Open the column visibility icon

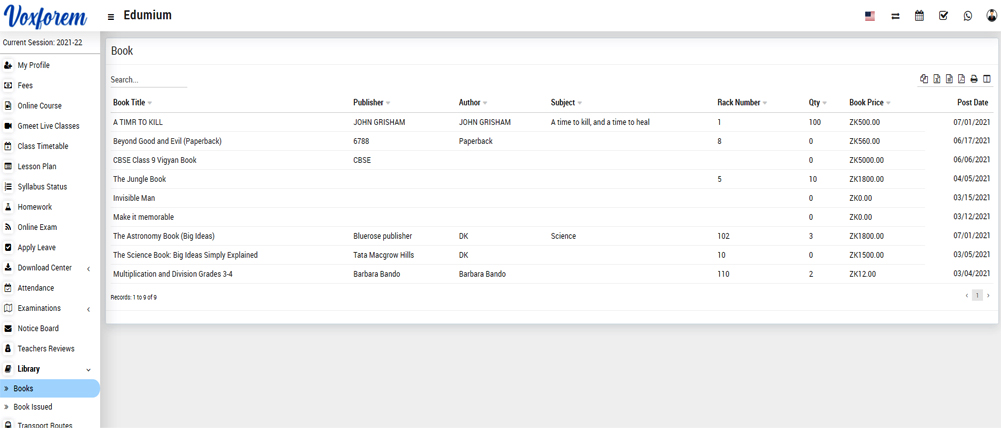tap(987, 79)
